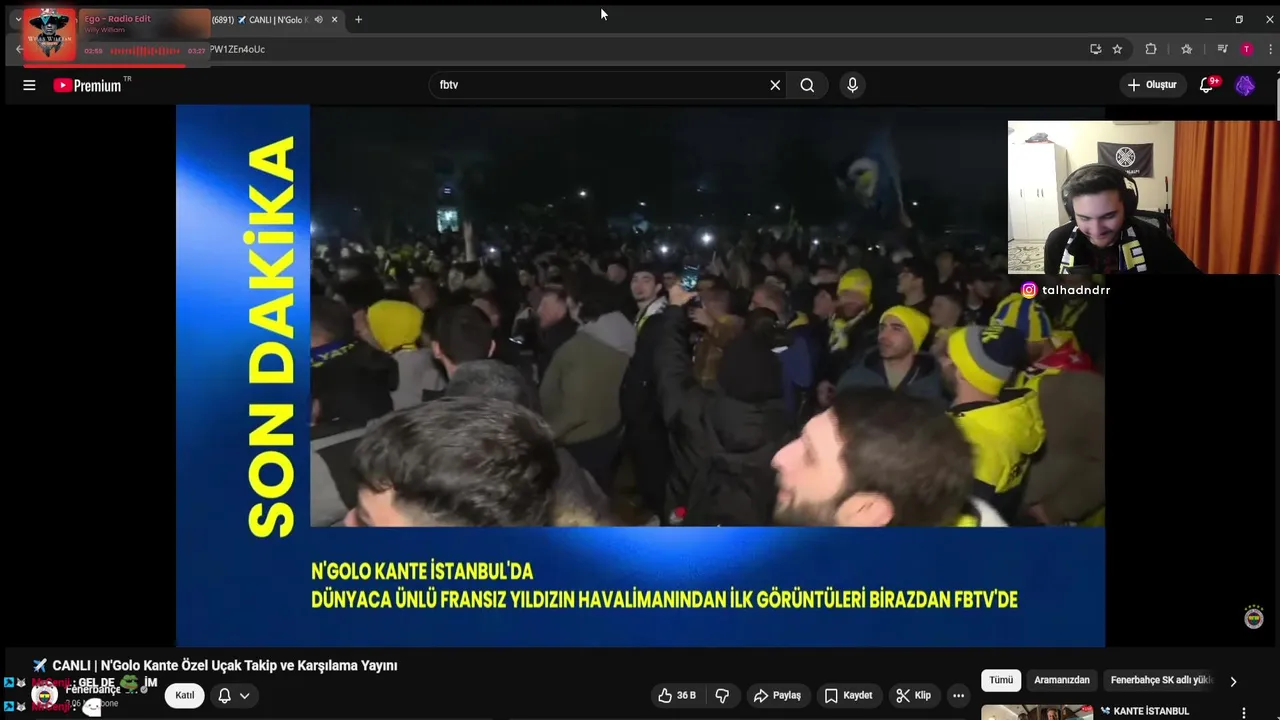Viewport: 1280px width, 720px height.
Task: Bookmark this page with the star icon
Action: 1118,49
